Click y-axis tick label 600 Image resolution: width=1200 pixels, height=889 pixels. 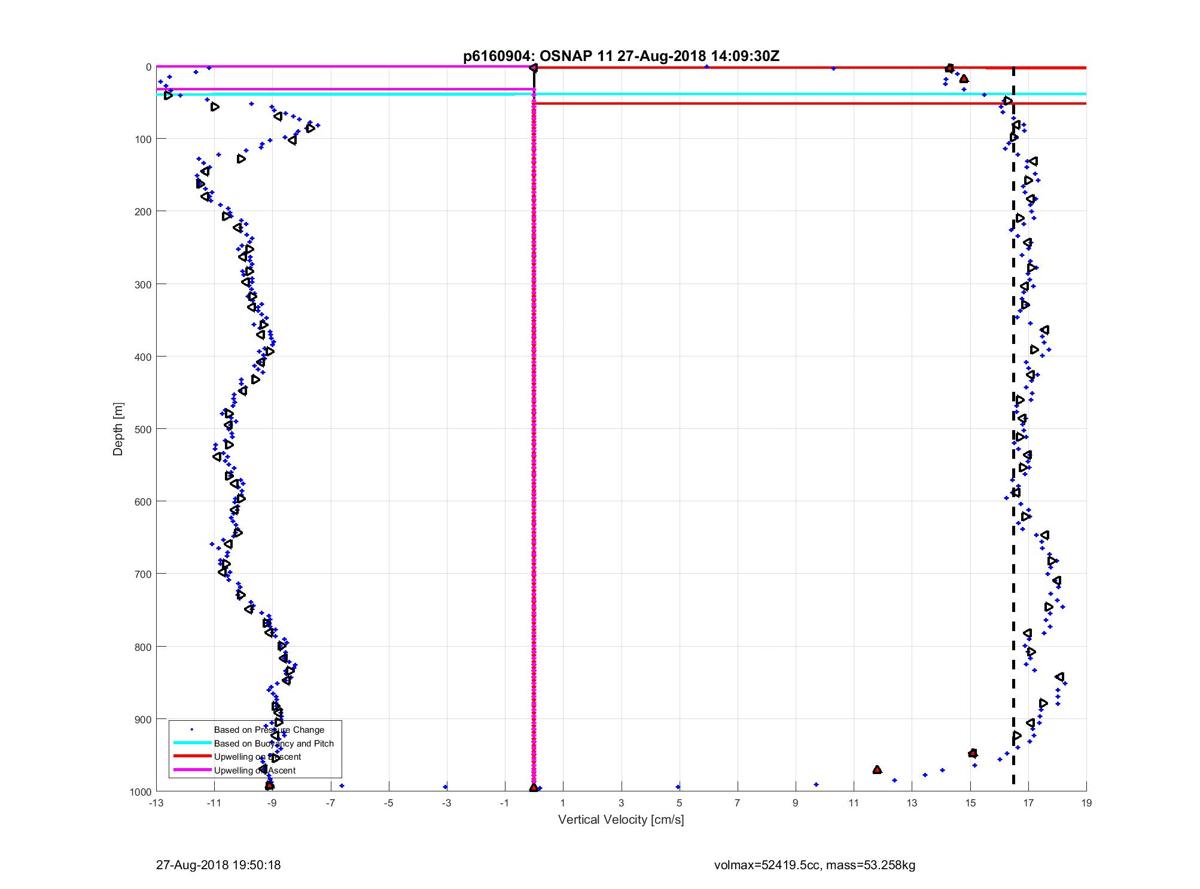click(x=141, y=501)
